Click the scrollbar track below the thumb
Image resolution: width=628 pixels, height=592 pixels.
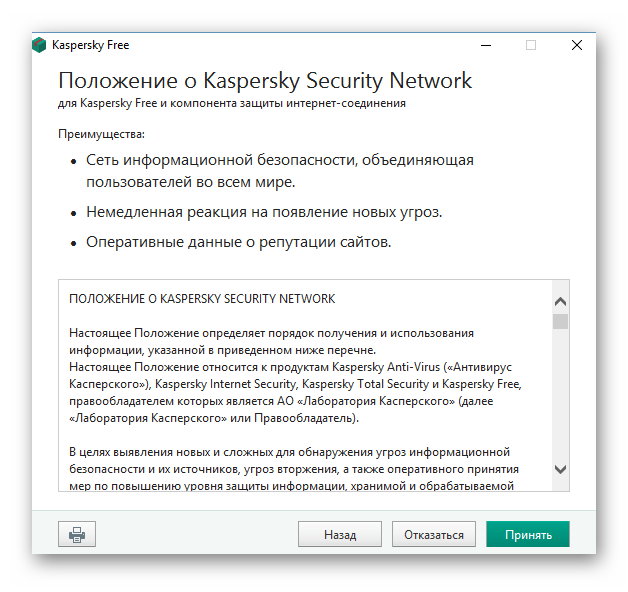click(x=560, y=400)
